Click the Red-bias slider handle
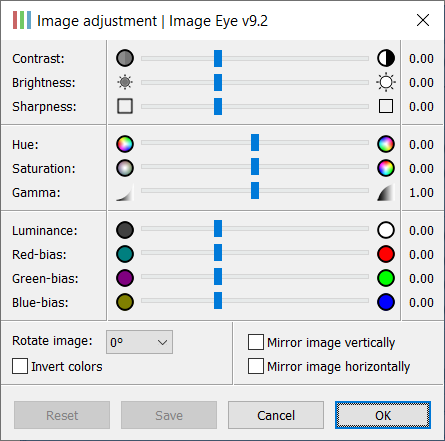 (218, 252)
